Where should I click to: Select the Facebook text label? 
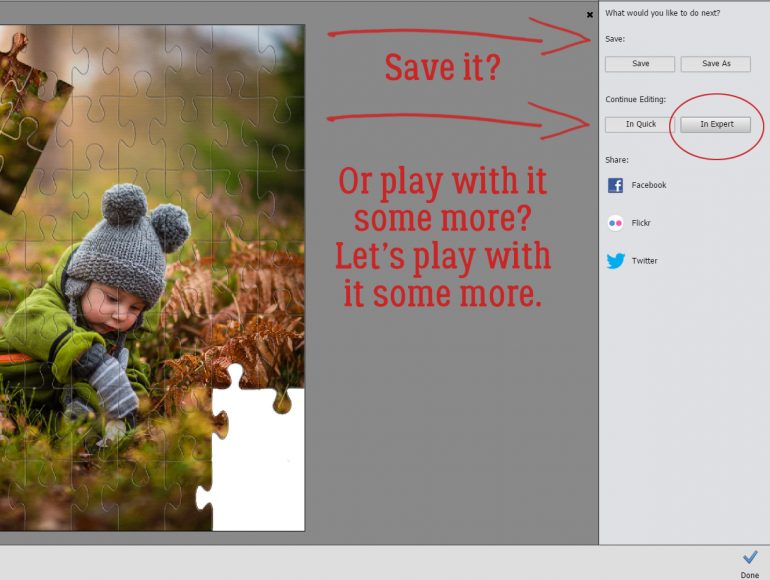tap(649, 185)
